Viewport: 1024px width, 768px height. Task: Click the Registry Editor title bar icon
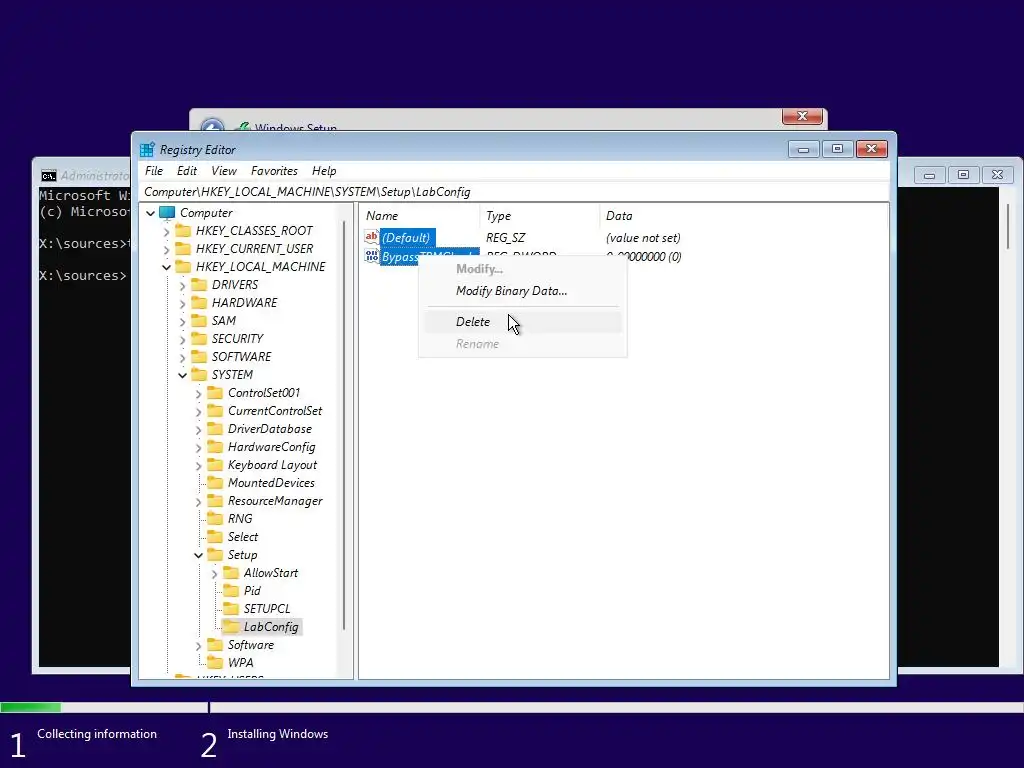147,150
